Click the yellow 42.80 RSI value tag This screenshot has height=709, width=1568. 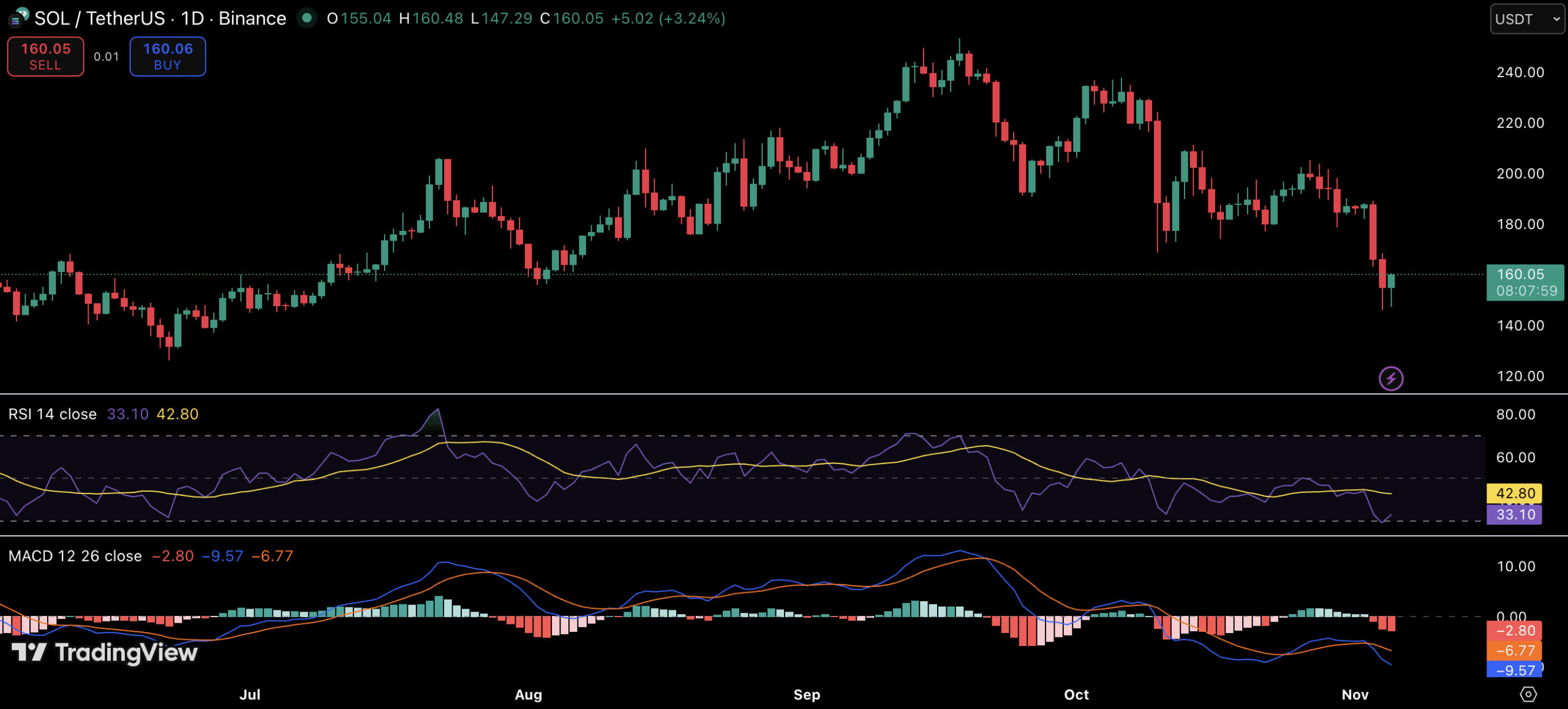coord(1515,493)
